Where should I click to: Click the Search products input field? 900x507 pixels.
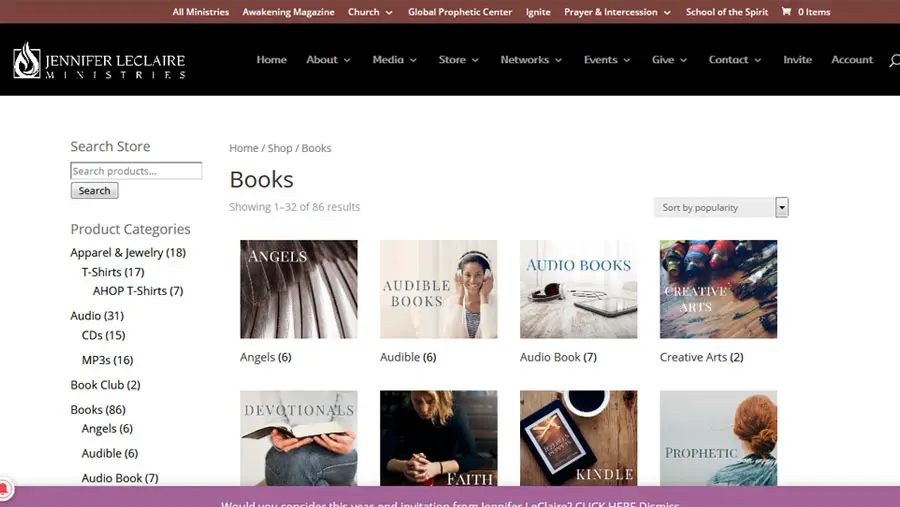[136, 171]
